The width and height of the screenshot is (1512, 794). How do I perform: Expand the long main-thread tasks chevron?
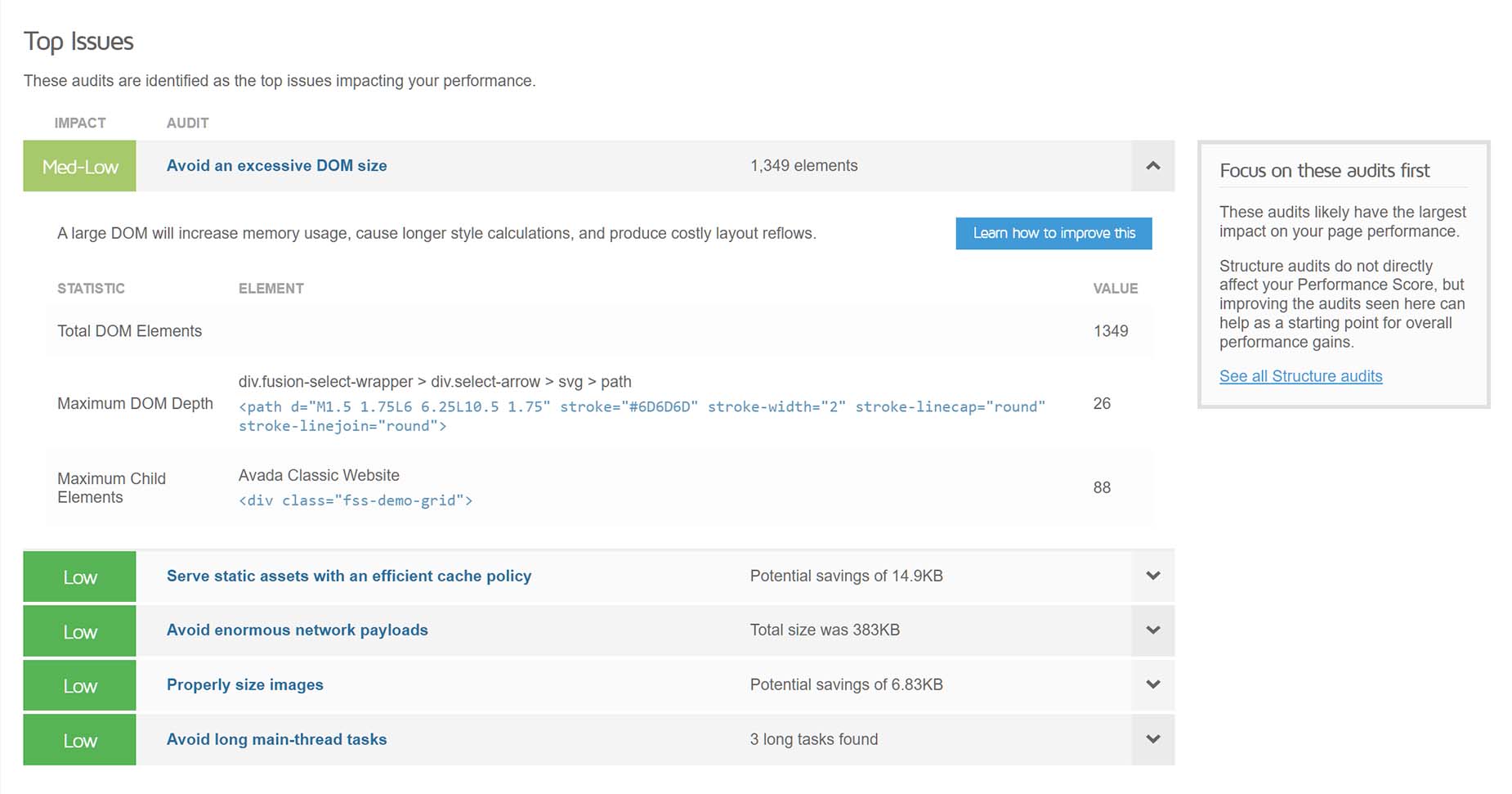[x=1152, y=739]
